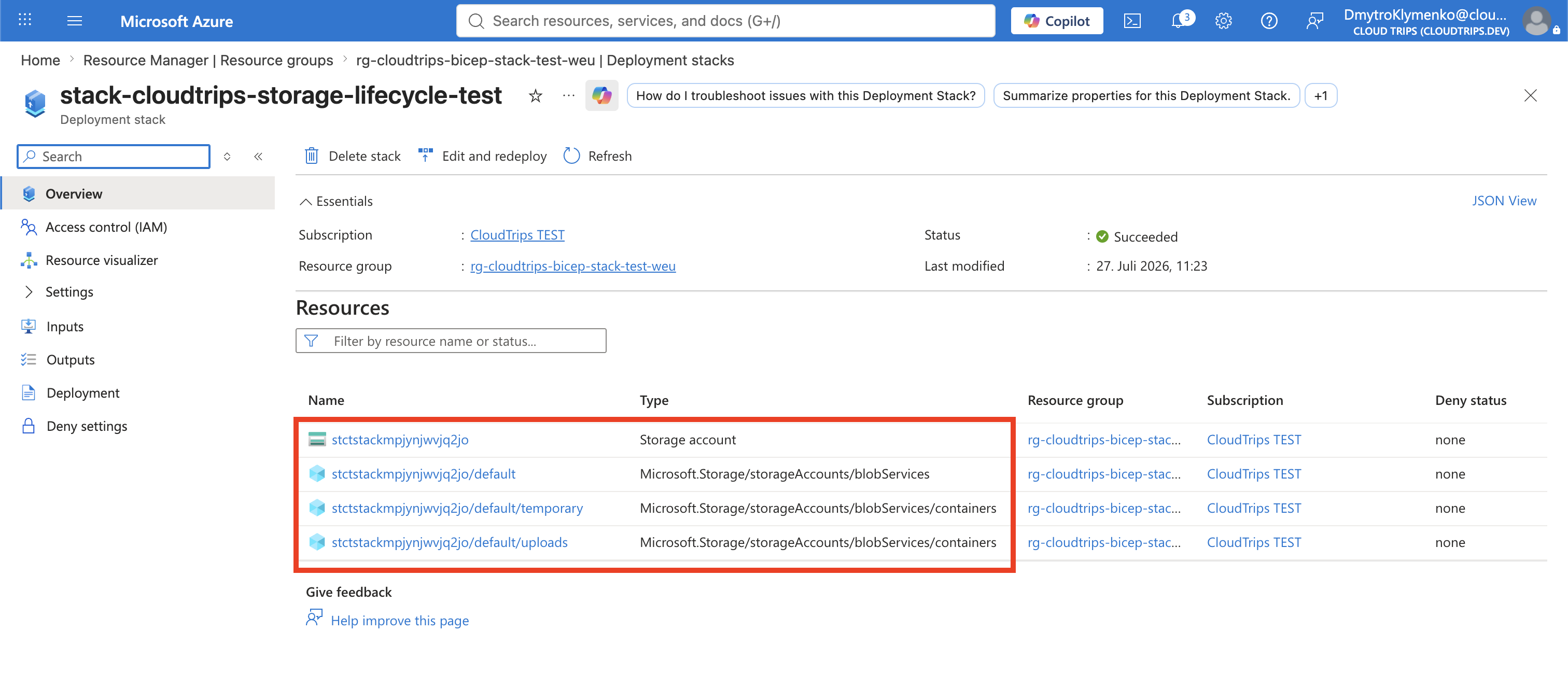Click the Delete stack trash icon
The width and height of the screenshot is (1568, 674).
312,156
